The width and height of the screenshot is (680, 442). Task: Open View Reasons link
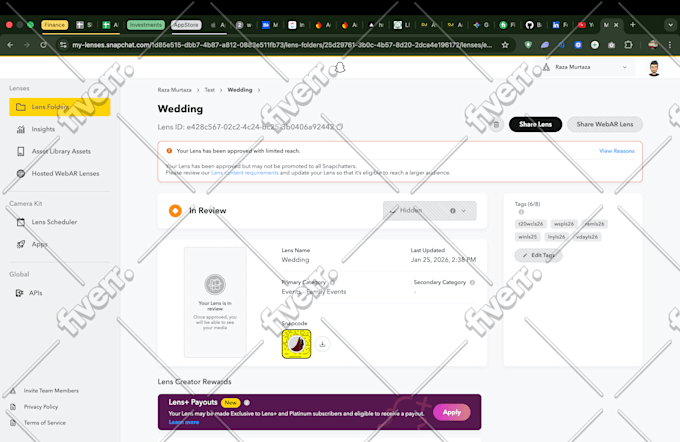click(617, 151)
